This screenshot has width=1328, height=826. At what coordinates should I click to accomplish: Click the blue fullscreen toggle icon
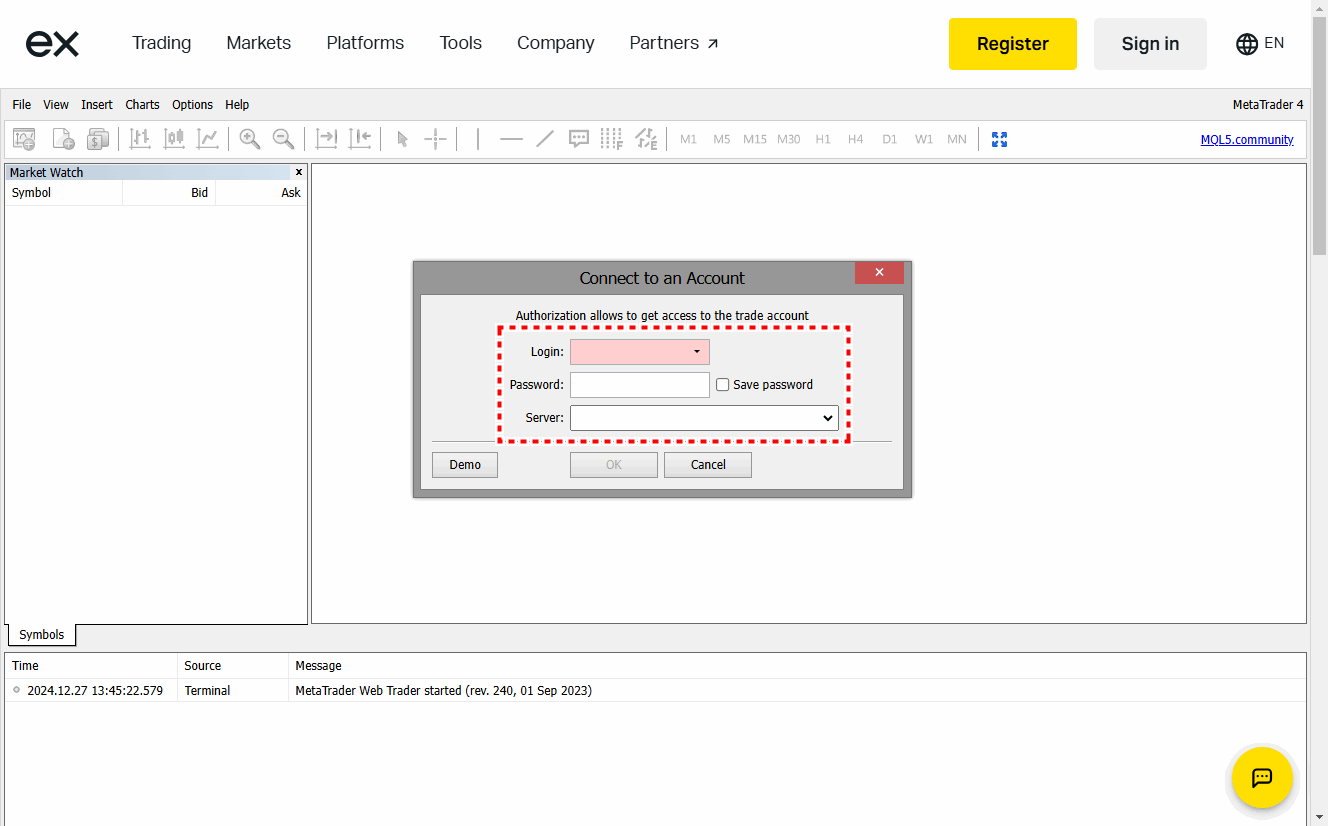tap(999, 139)
